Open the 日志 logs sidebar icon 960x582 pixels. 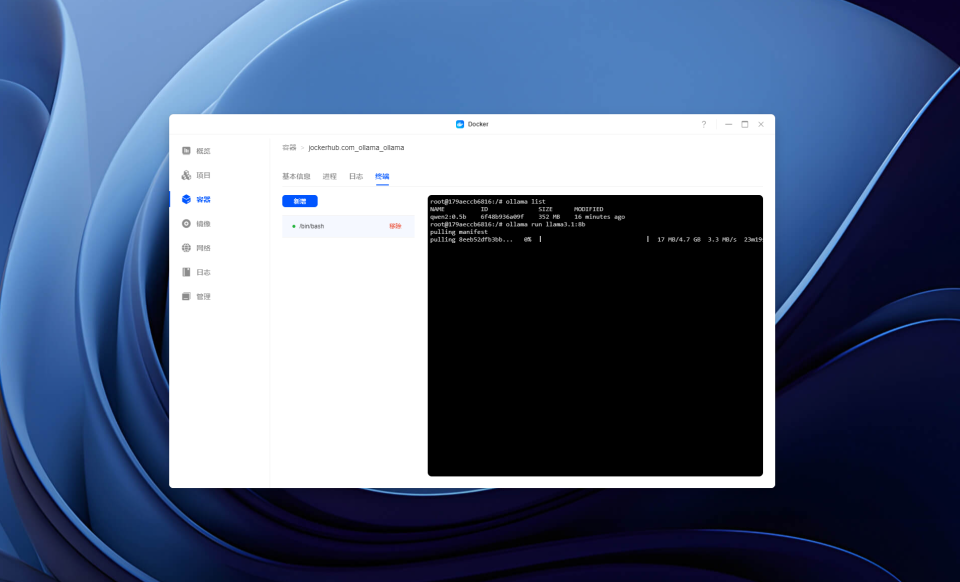pyautogui.click(x=186, y=272)
